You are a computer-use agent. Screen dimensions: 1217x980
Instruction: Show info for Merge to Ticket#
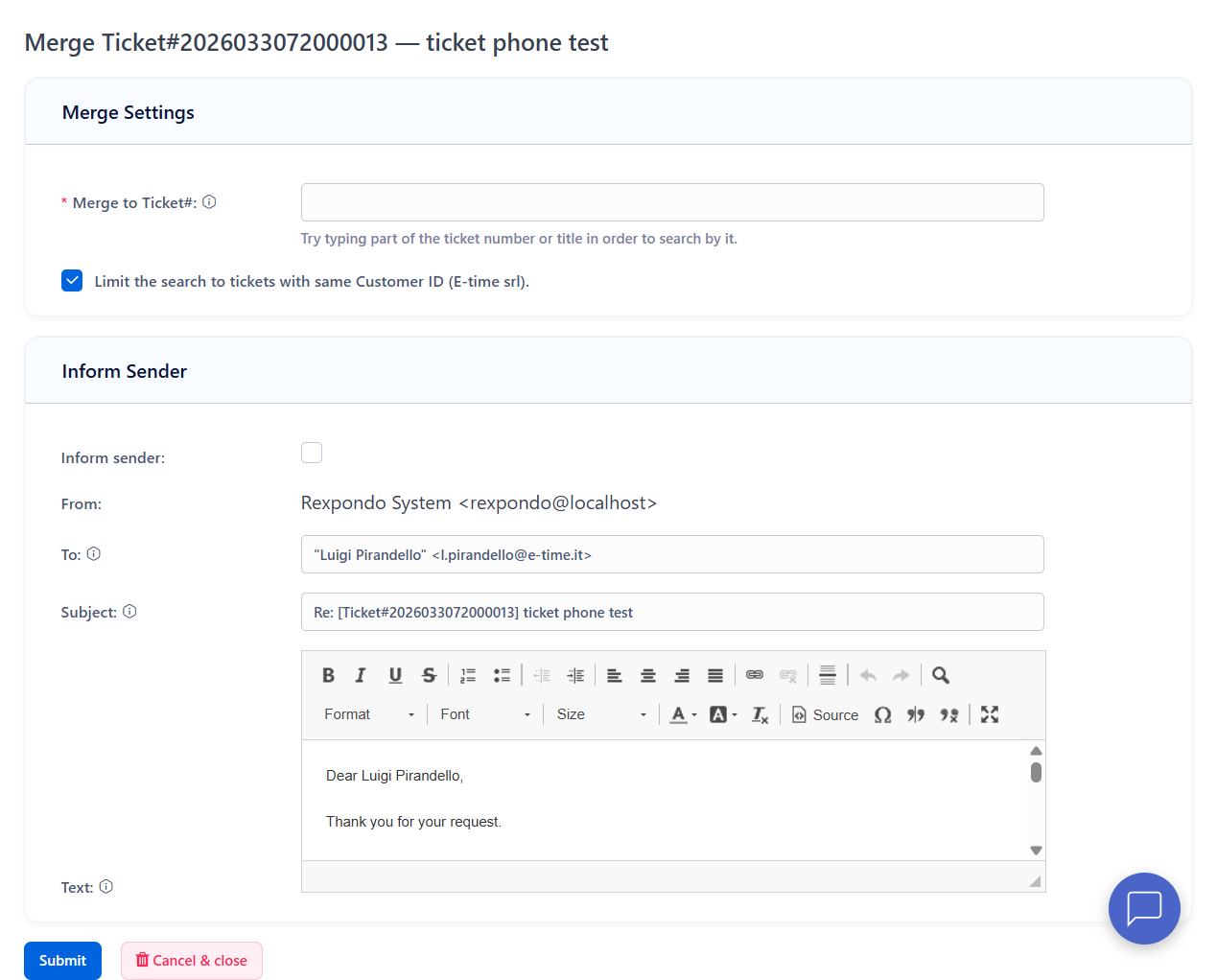point(209,201)
